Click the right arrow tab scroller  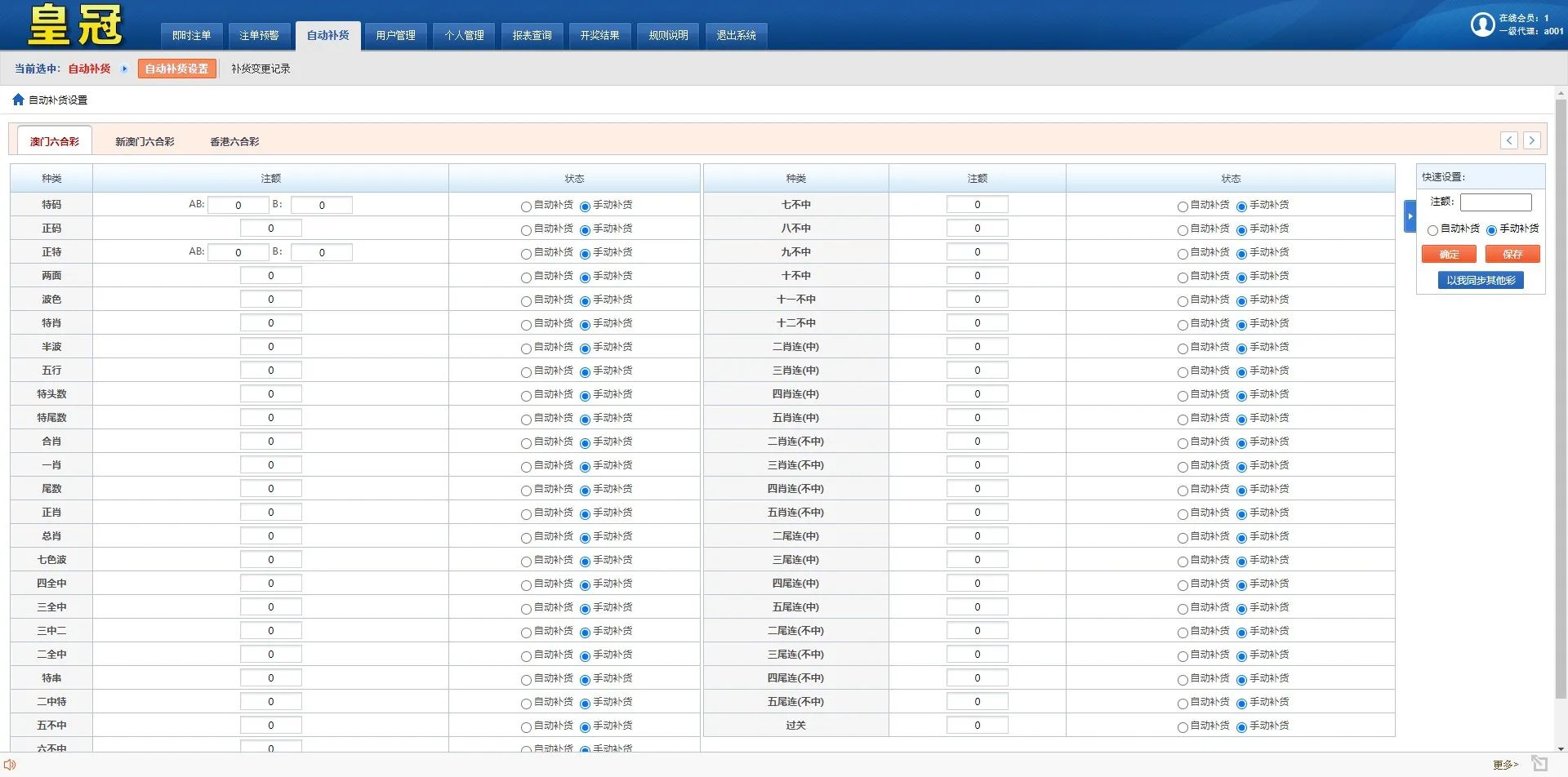[x=1532, y=140]
